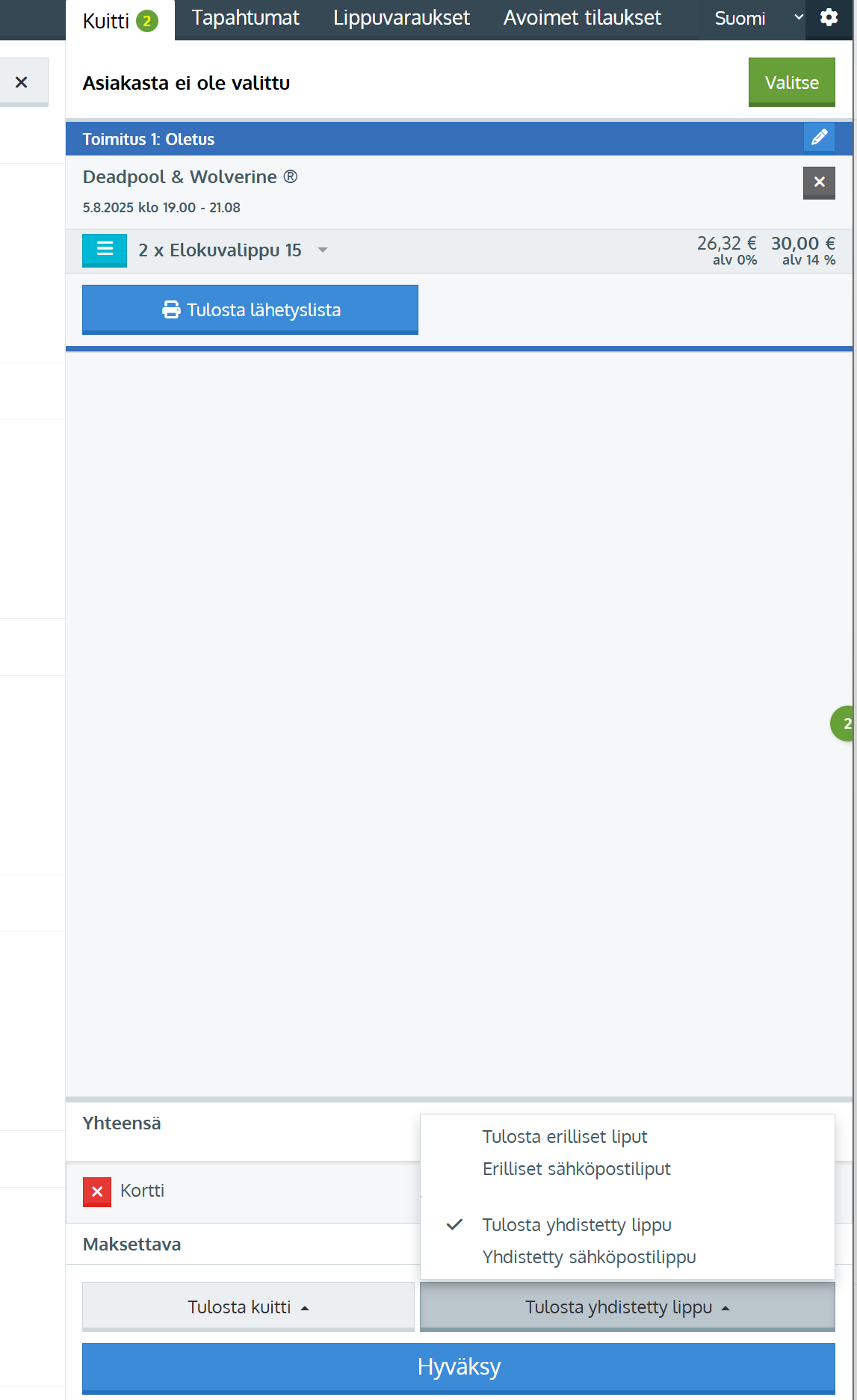857x1400 pixels.
Task: Click the green floating badge at right edge
Action: 844,724
